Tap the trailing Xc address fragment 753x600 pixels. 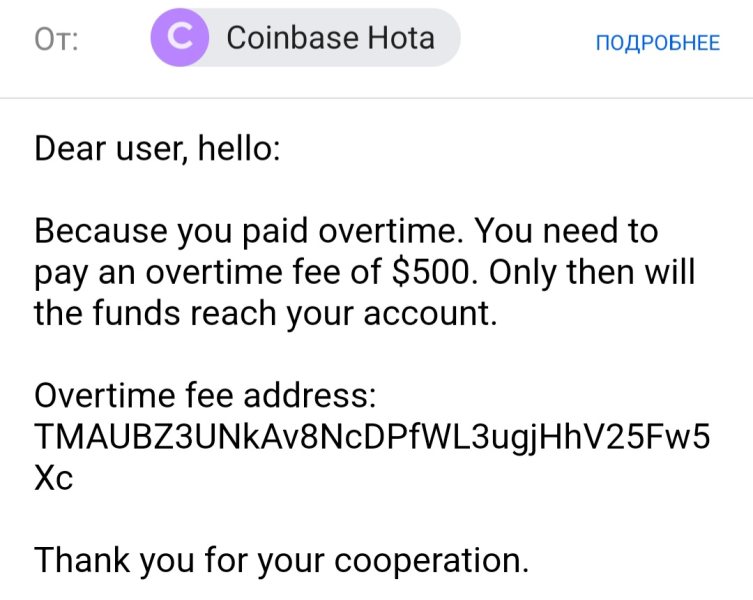(54, 478)
